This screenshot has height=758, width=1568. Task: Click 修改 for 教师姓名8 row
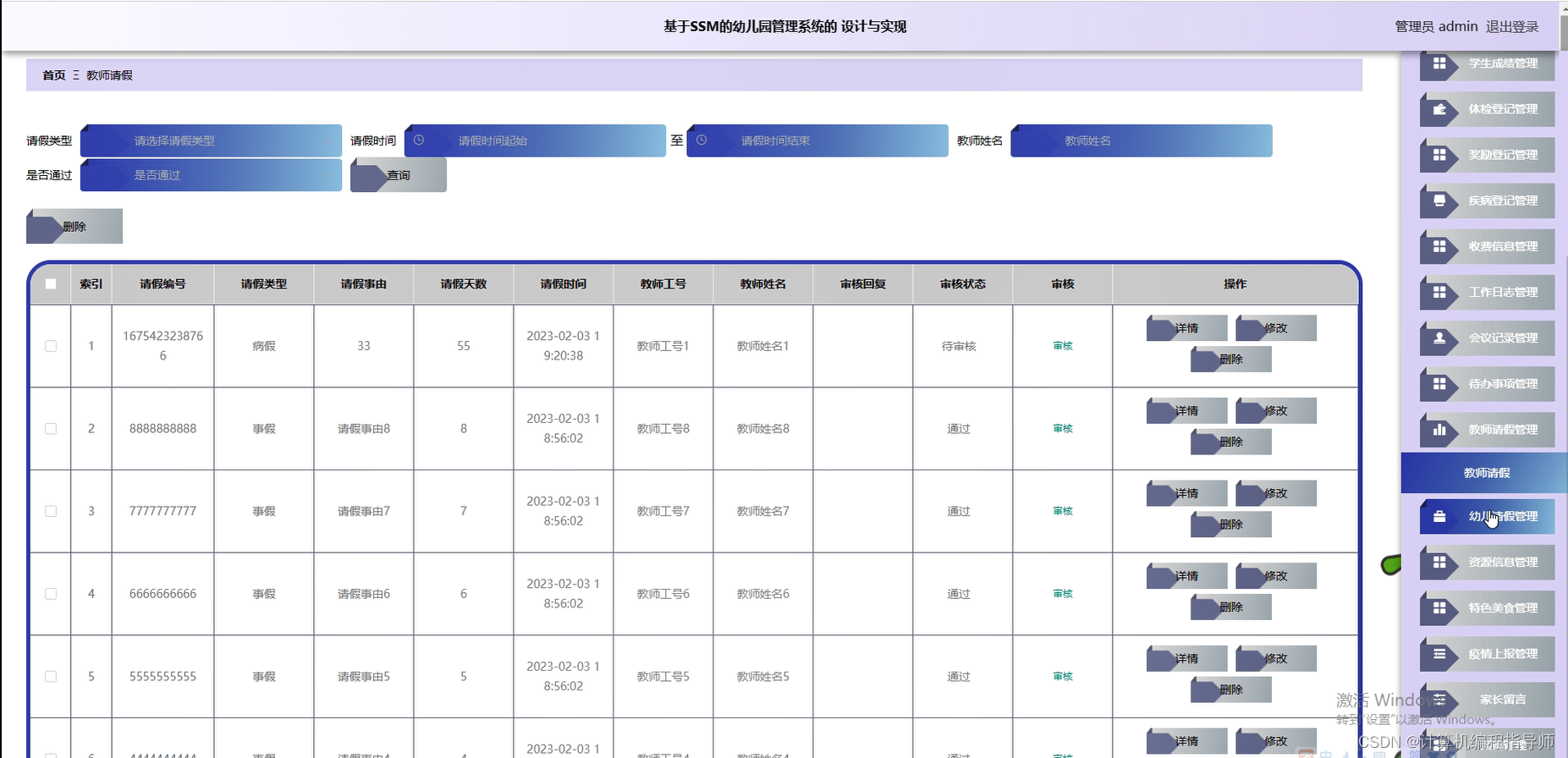click(x=1276, y=411)
